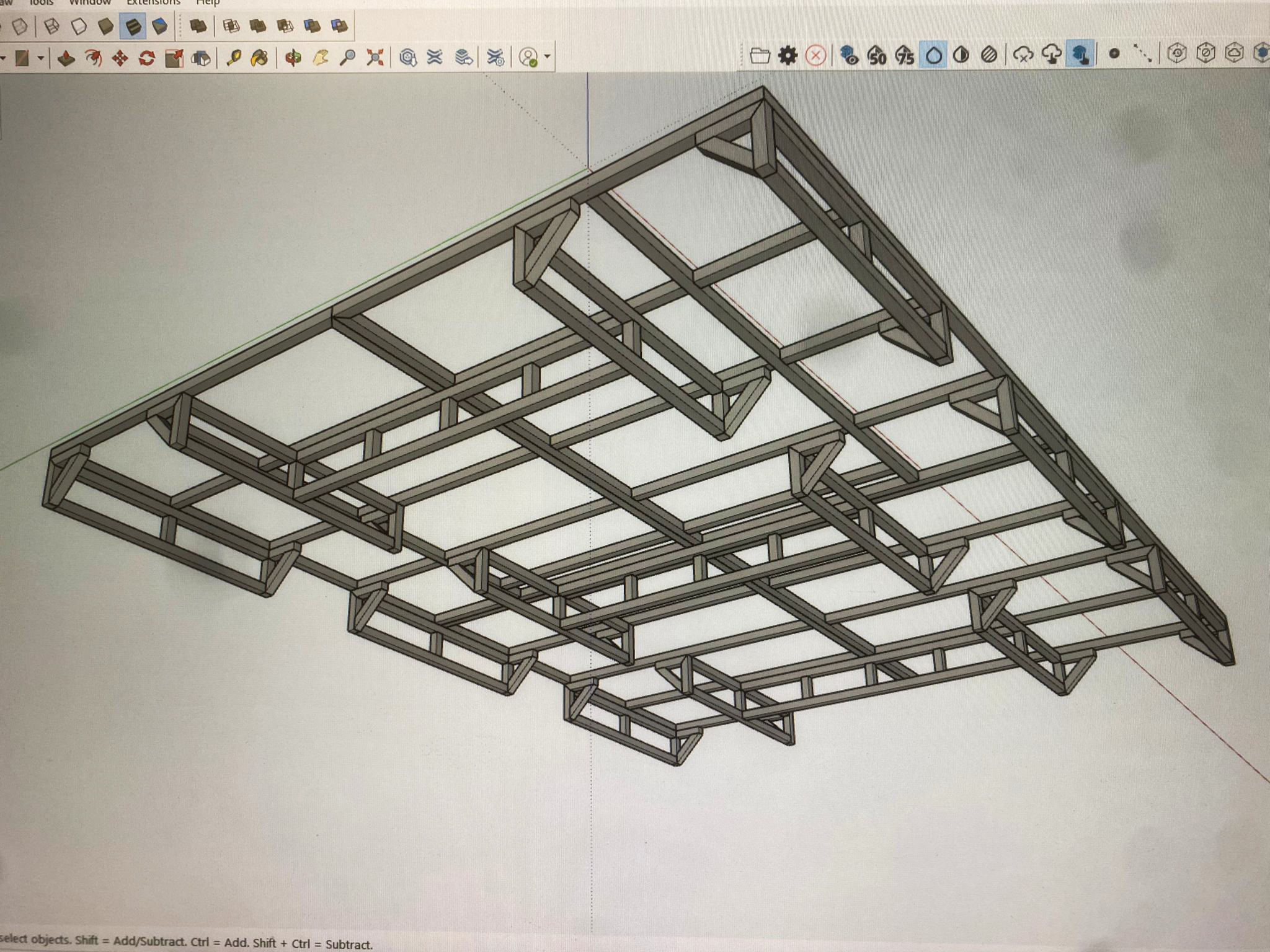The width and height of the screenshot is (1270, 952).
Task: Click the Zoom Extents icon
Action: (375, 58)
